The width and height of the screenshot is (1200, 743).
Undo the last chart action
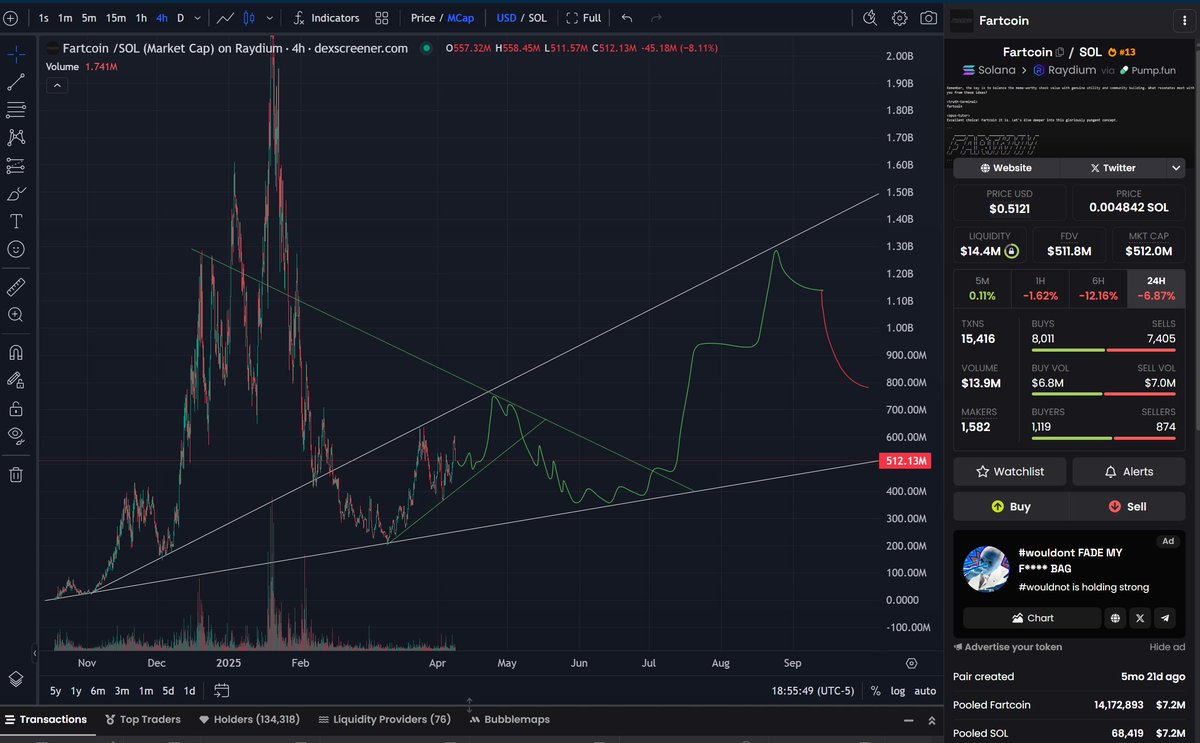tap(627, 18)
